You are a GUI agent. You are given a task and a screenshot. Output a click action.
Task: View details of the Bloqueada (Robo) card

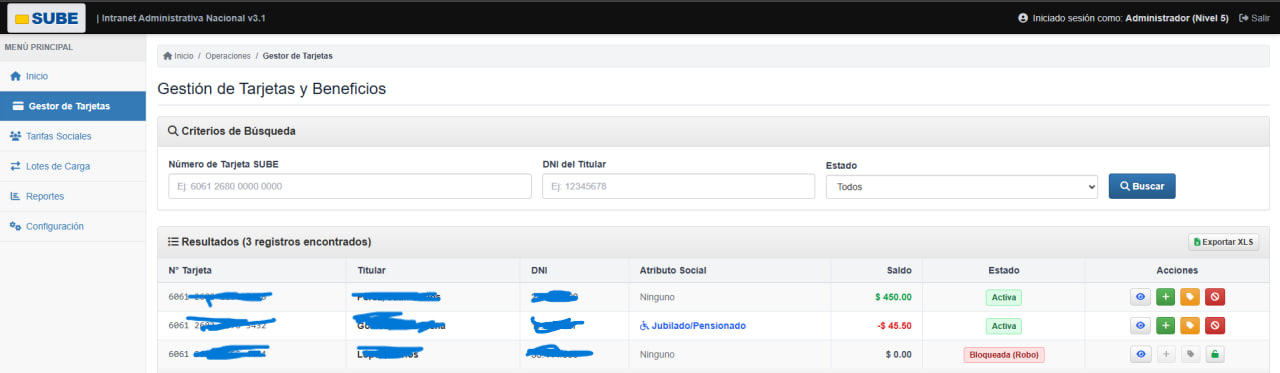(x=1141, y=354)
